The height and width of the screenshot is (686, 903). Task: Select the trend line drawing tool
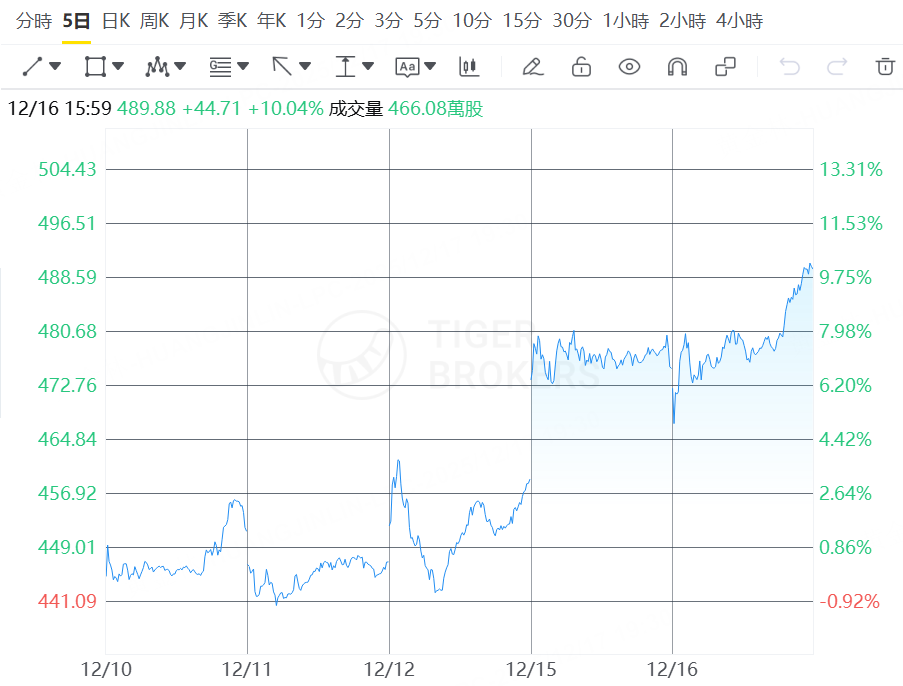pyautogui.click(x=32, y=66)
